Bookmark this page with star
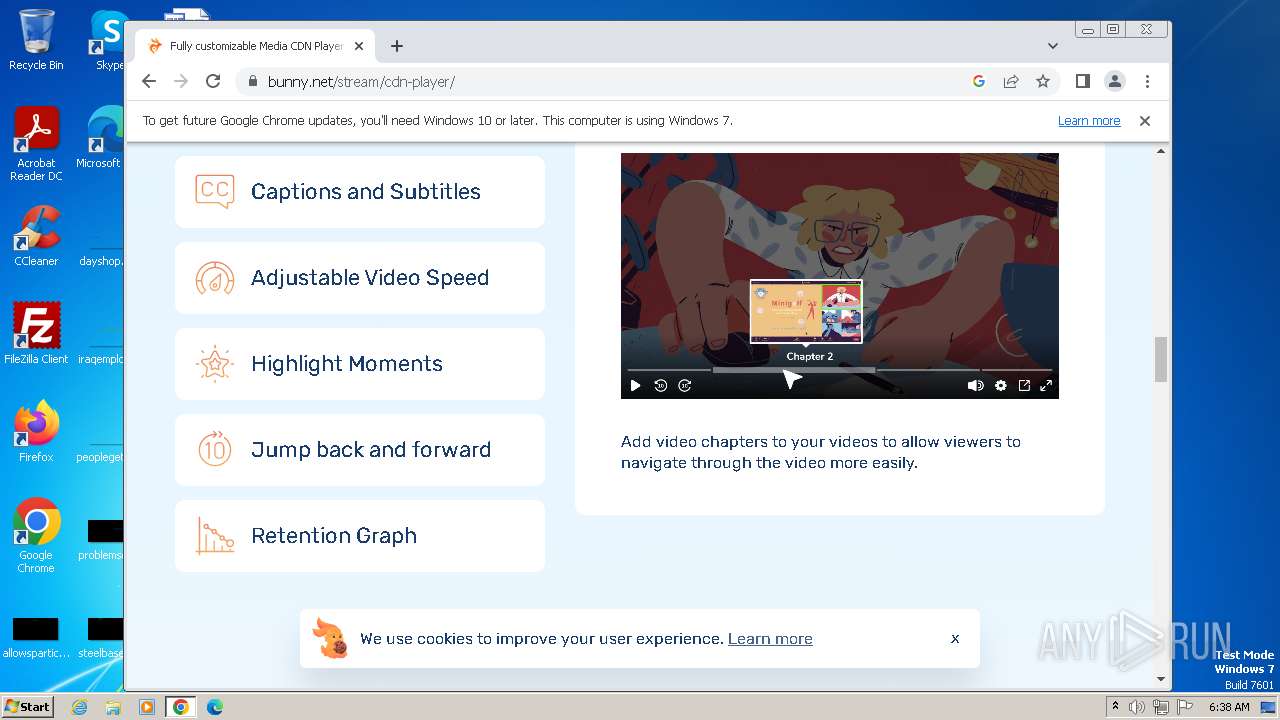1280x720 pixels. tap(1043, 82)
